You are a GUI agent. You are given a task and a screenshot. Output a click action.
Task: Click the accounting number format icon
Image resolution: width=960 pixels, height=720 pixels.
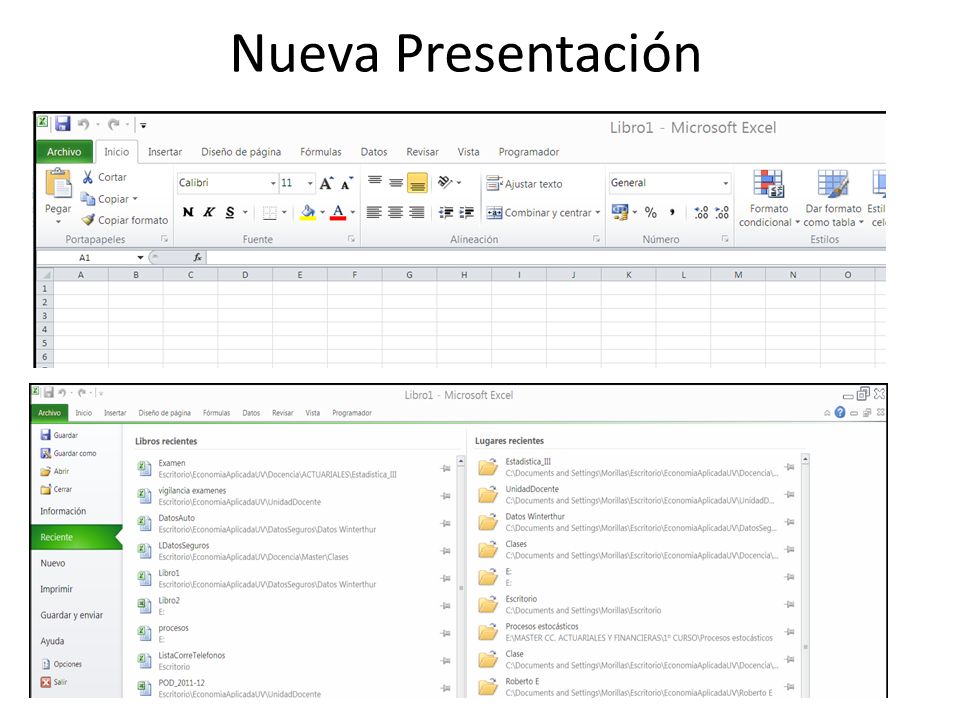click(620, 212)
